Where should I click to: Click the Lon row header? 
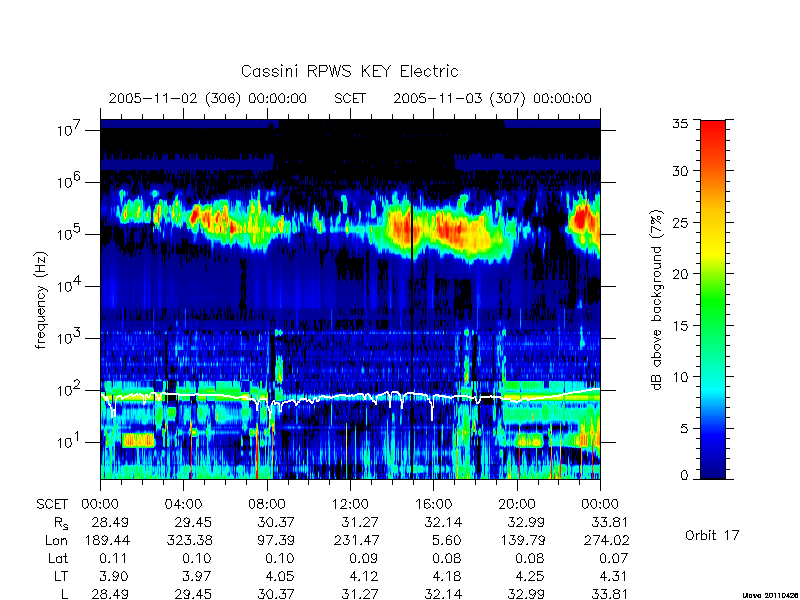click(56, 540)
